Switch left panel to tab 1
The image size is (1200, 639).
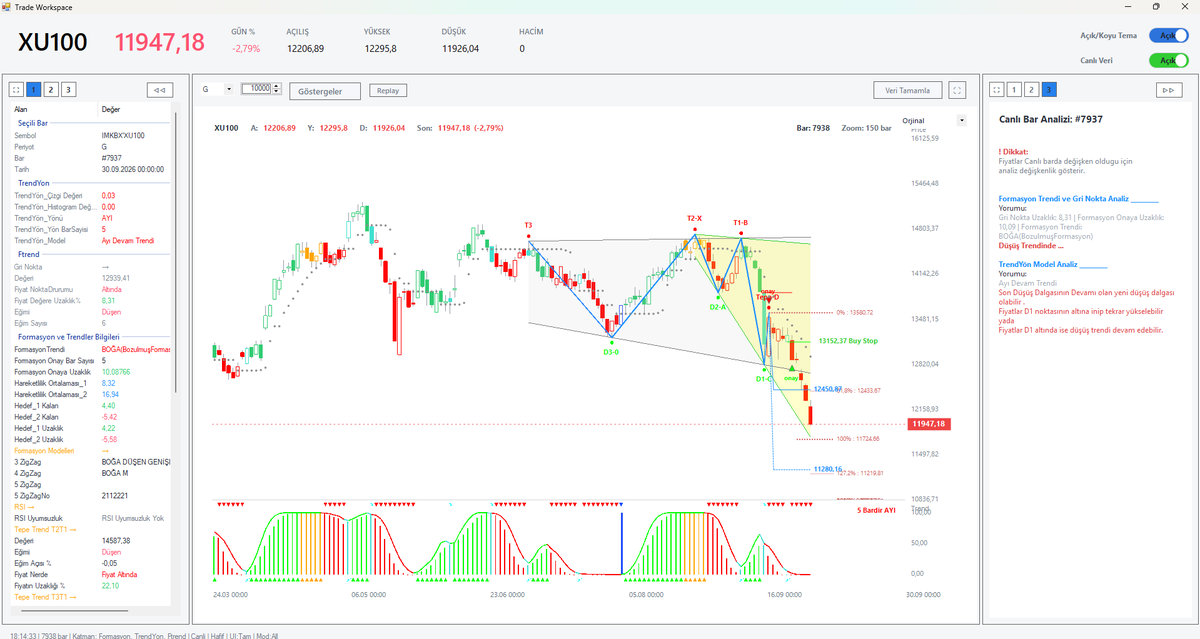pyautogui.click(x=33, y=90)
